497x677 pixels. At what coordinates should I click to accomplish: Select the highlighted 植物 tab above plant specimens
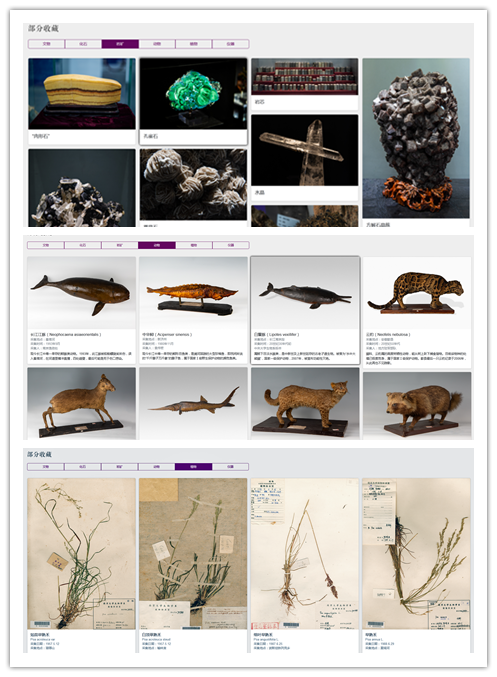pos(193,467)
